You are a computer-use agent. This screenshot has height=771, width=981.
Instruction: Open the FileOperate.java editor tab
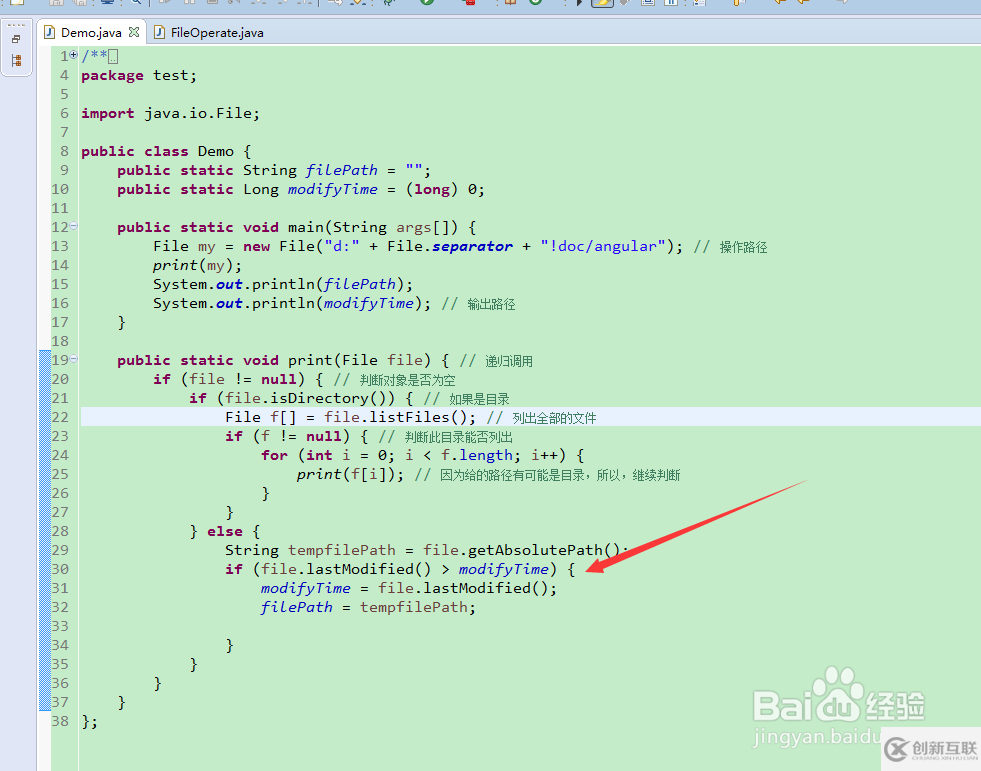[x=210, y=33]
